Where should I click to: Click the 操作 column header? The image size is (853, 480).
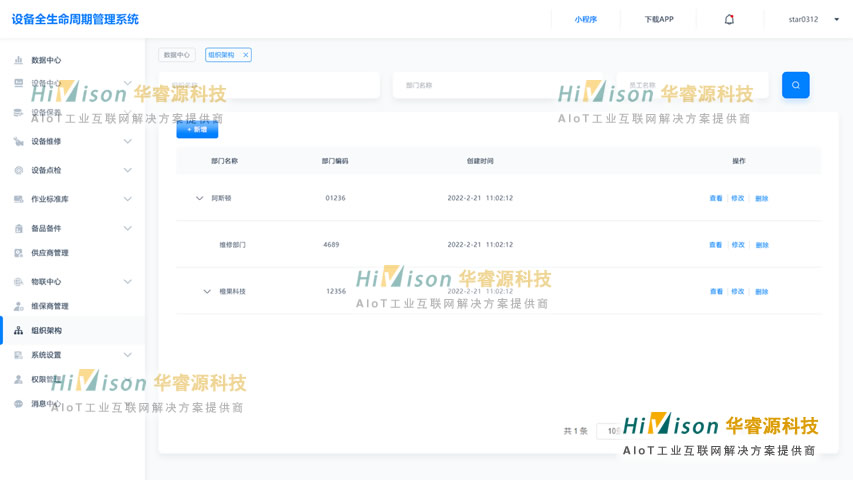click(739, 161)
